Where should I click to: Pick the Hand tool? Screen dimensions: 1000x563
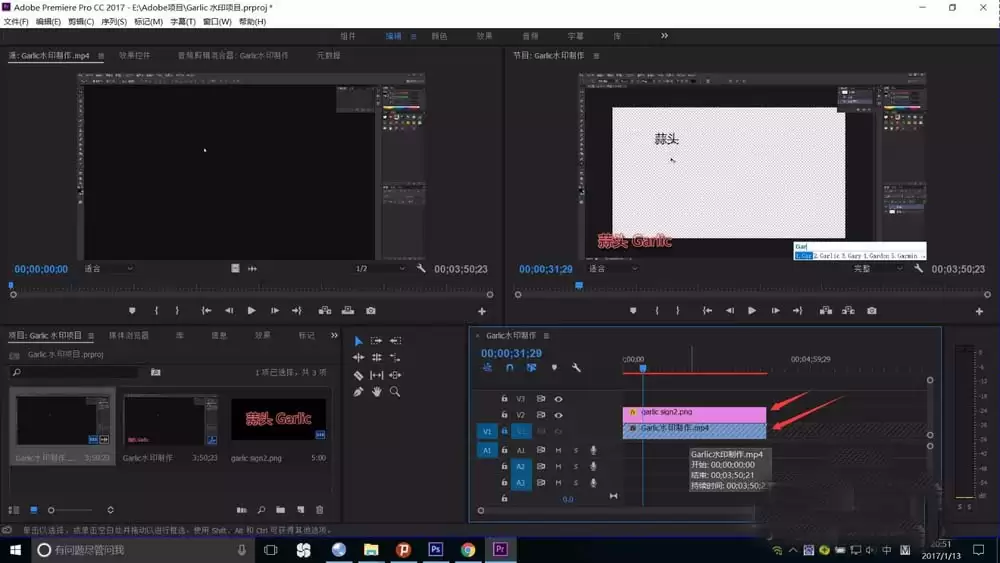click(x=377, y=392)
